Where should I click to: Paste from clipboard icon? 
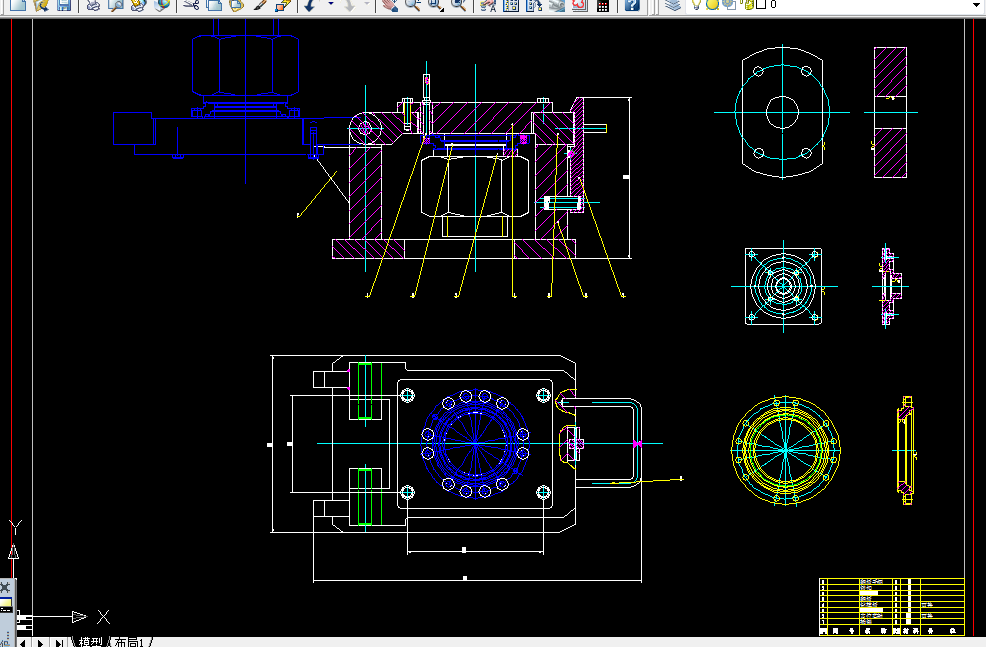click(x=236, y=5)
